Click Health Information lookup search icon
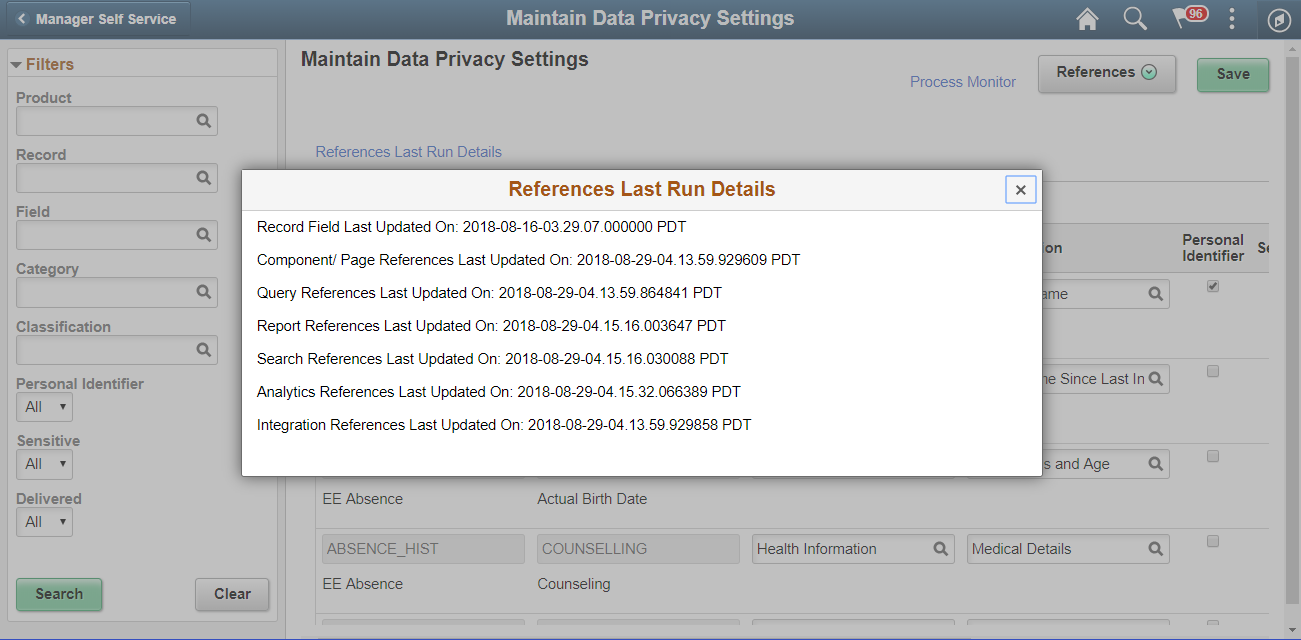The height and width of the screenshot is (640, 1301). click(x=940, y=549)
